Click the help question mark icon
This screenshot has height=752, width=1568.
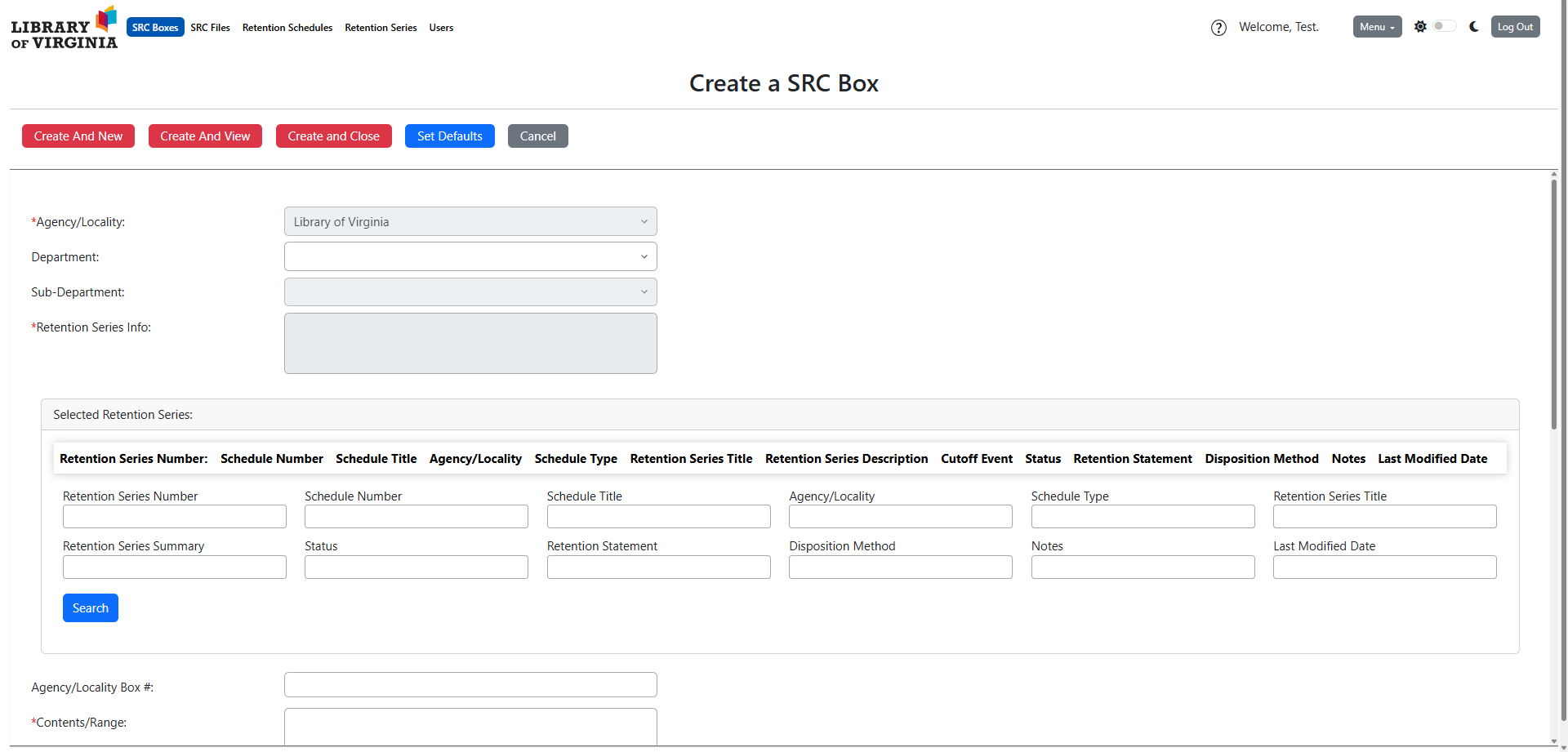pos(1218,28)
